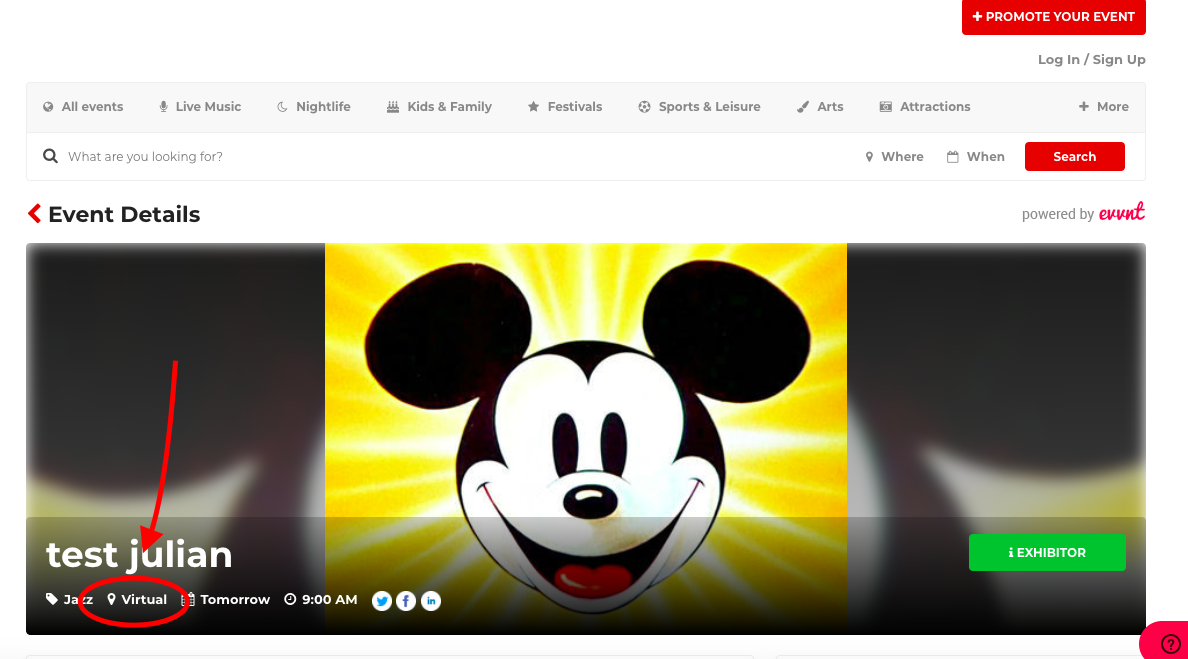Image resolution: width=1188 pixels, height=659 pixels.
Task: Click the 9:00 AM time label
Action: coord(330,599)
